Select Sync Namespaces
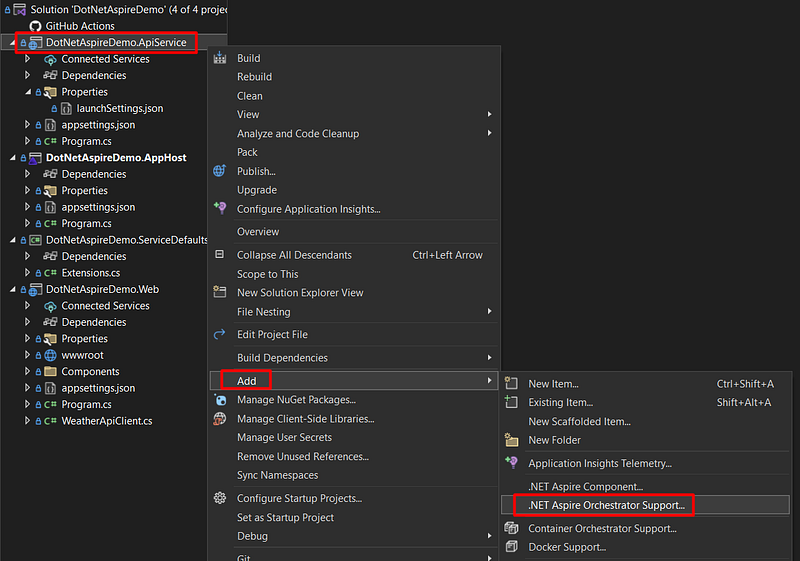Image resolution: width=800 pixels, height=561 pixels. tap(354, 475)
